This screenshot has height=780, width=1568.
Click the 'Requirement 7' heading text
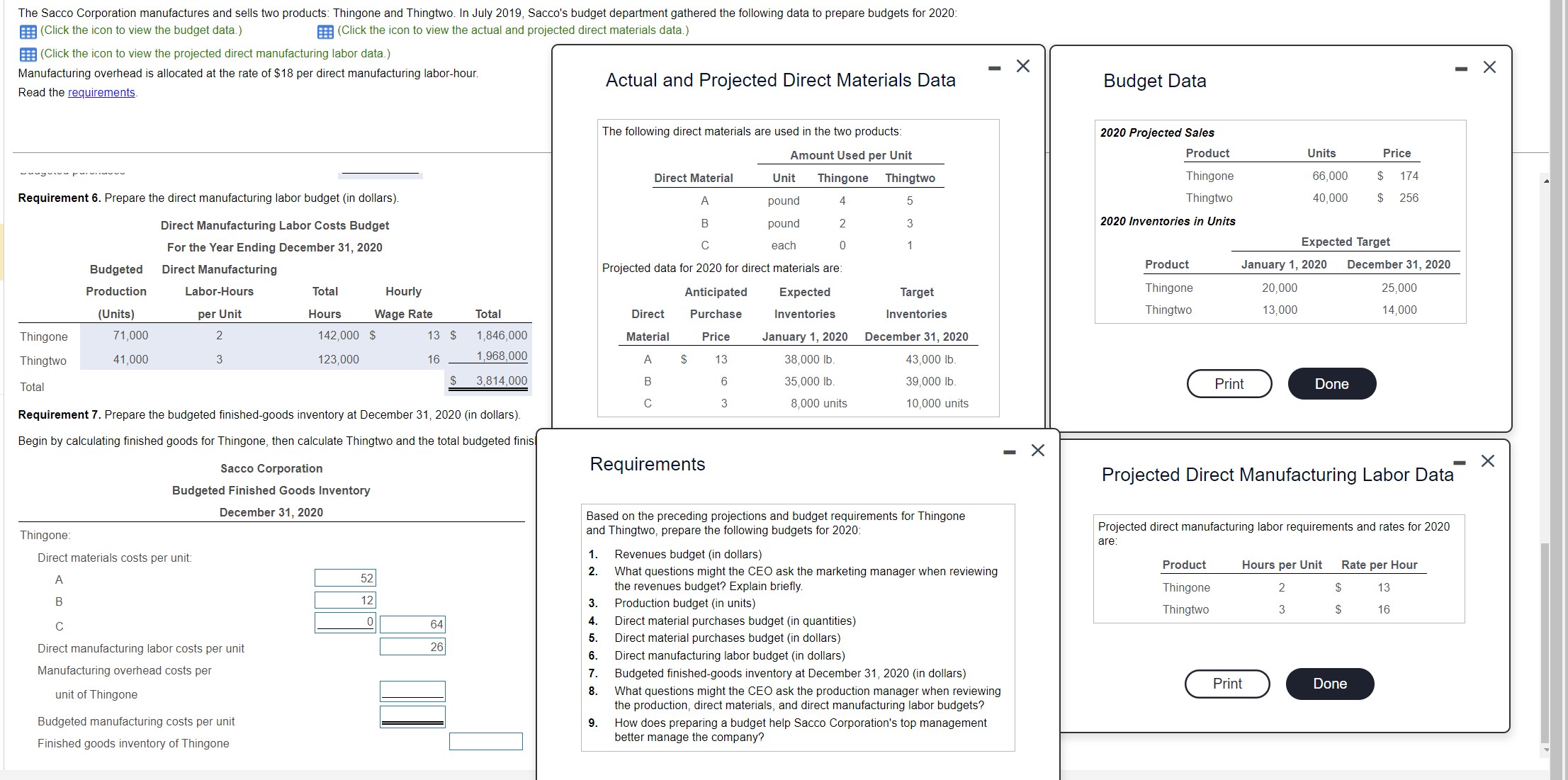coord(60,414)
